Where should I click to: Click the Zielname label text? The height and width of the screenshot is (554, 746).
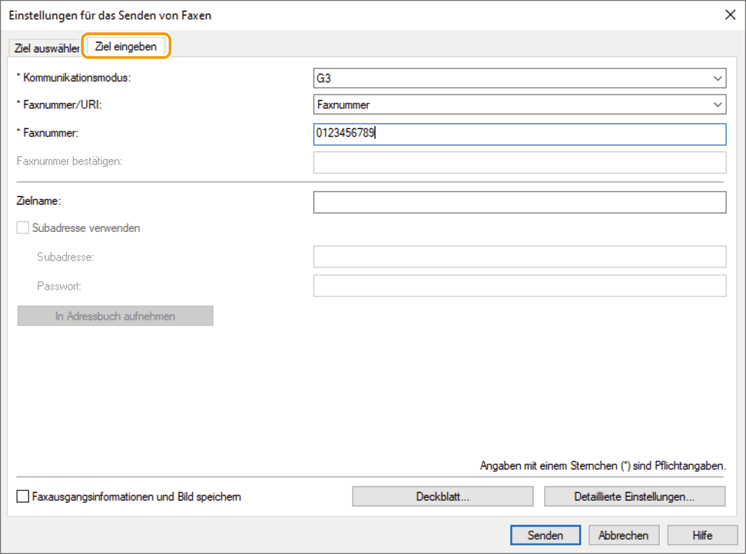[x=39, y=202]
